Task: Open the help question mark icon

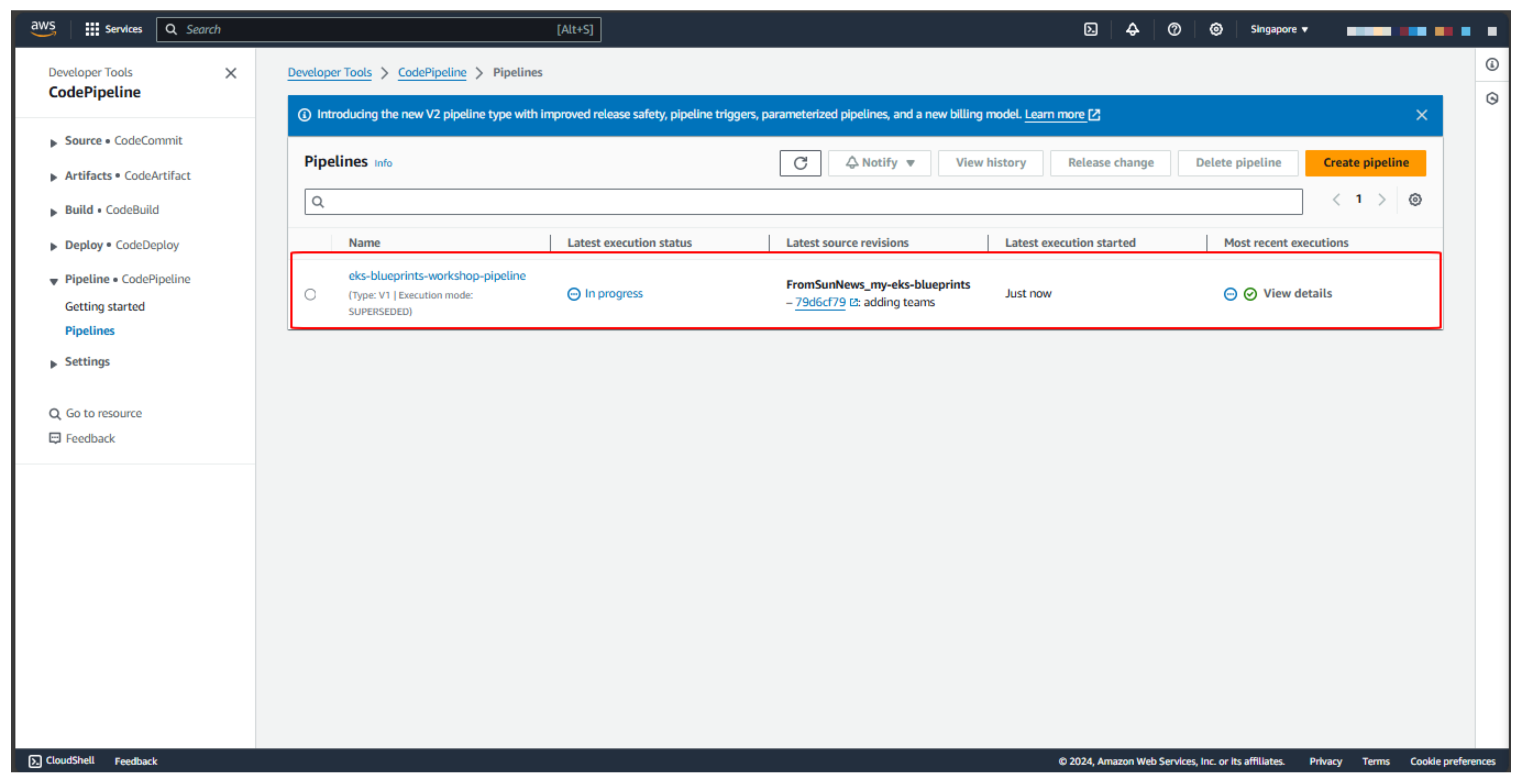Action: (1174, 29)
